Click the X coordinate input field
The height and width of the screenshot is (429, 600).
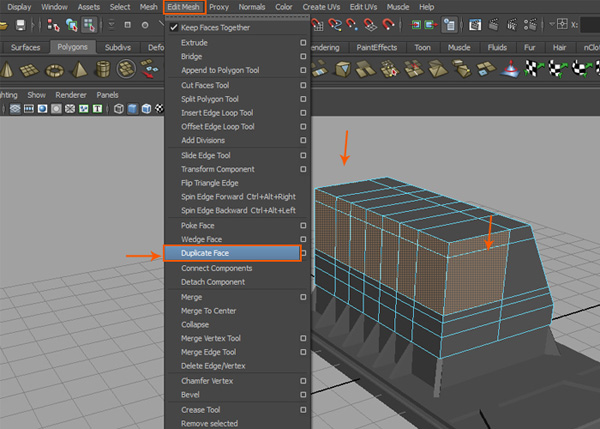click(x=592, y=24)
